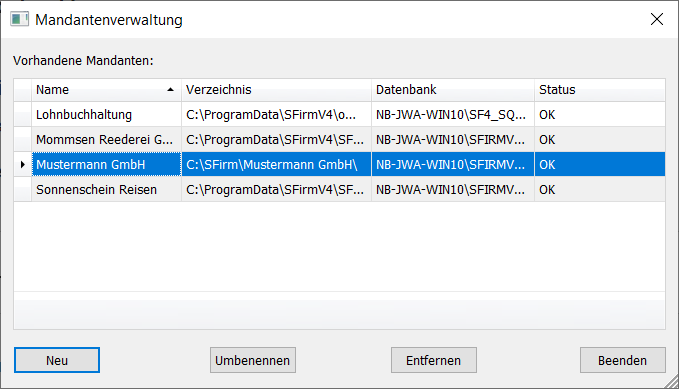The image size is (679, 389).
Task: Create a new Mandant with Neu
Action: 57,360
